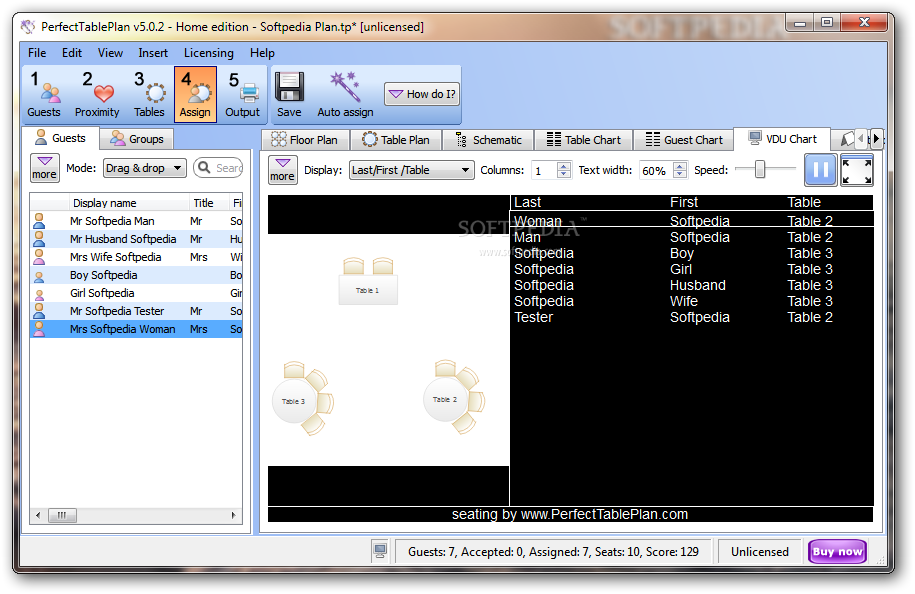
Task: Decrease the Columns value
Action: click(563, 174)
